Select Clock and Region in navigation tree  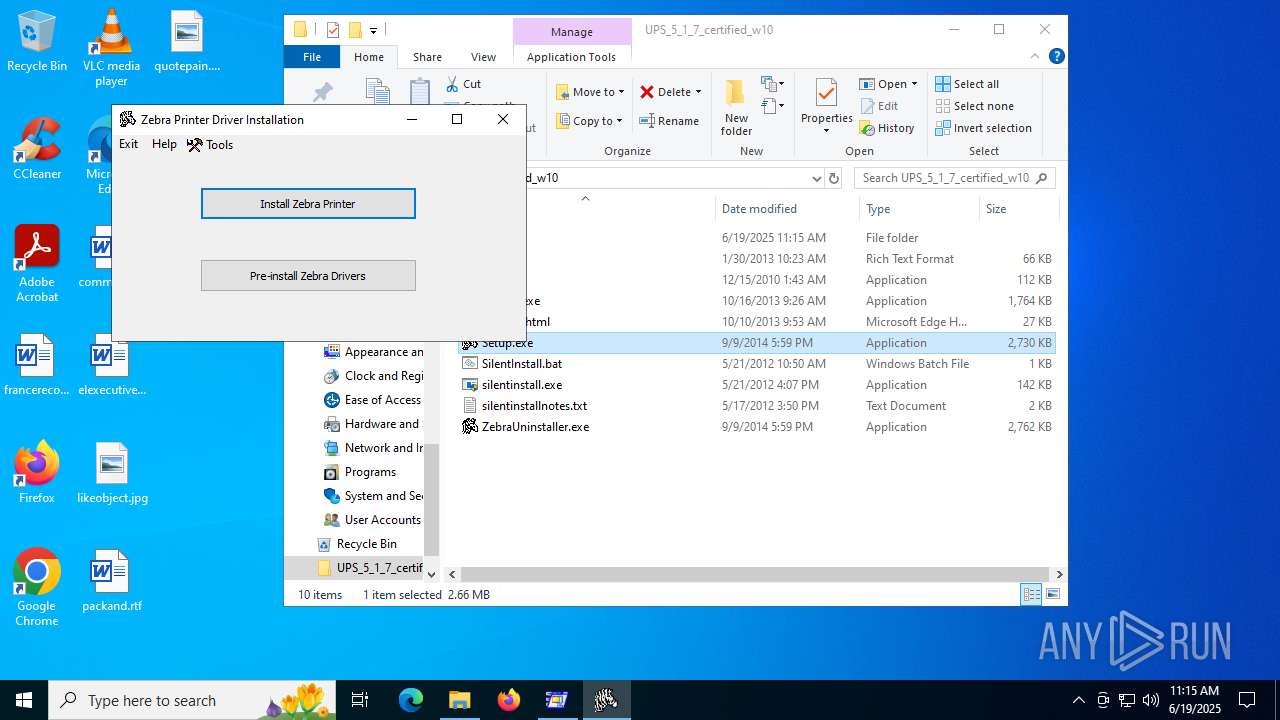[x=373, y=376]
